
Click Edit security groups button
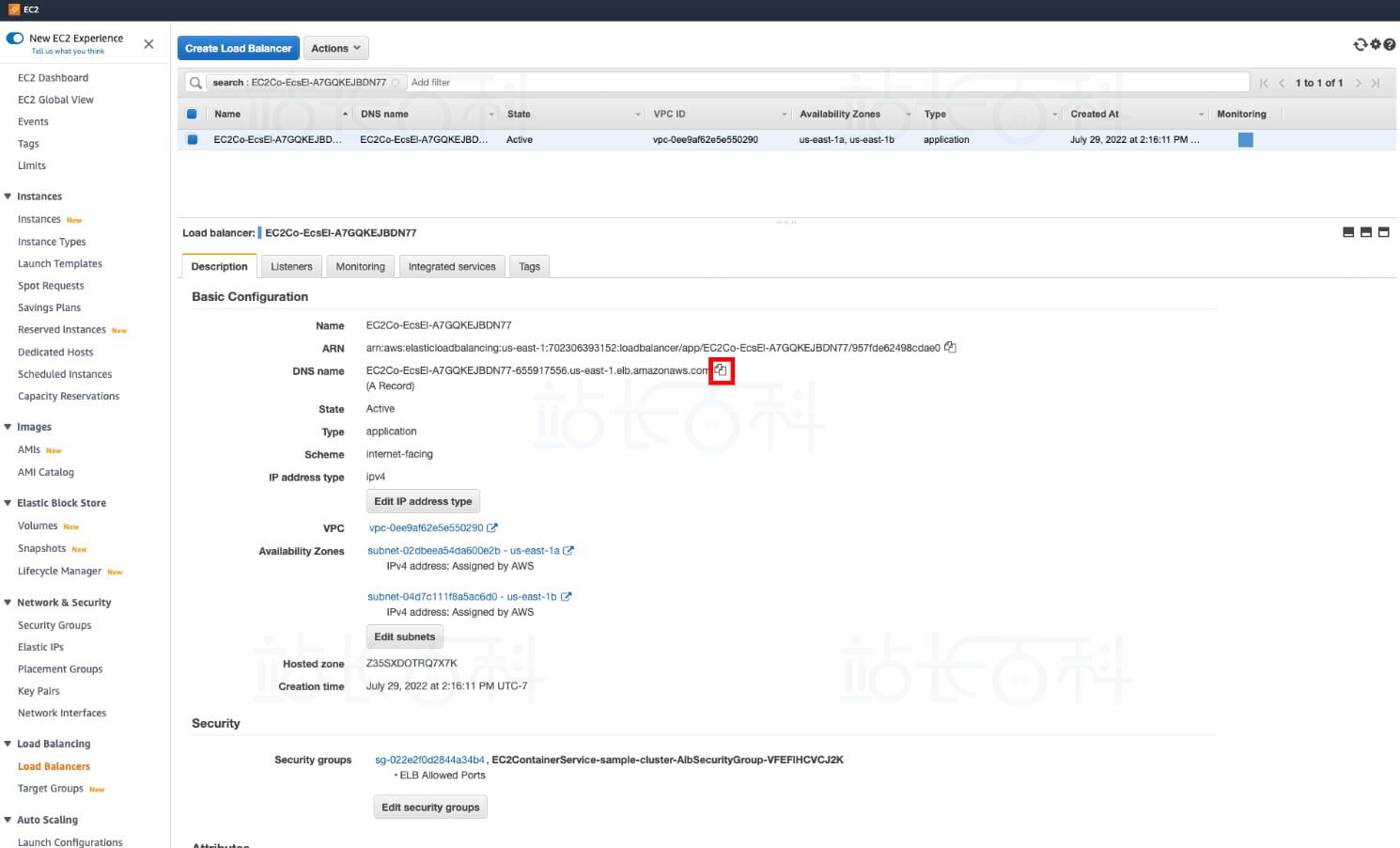click(430, 807)
